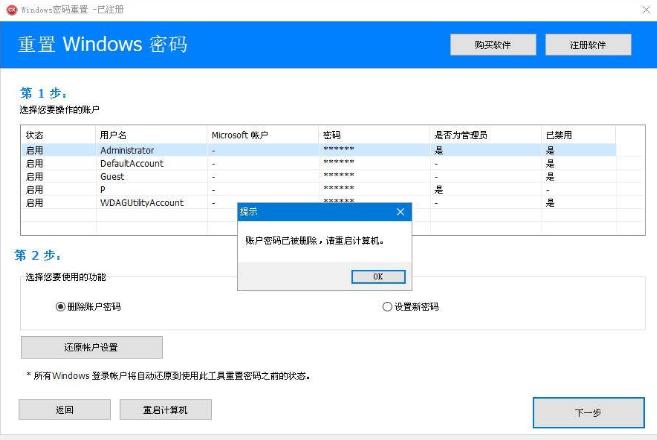Image resolution: width=657 pixels, height=440 pixels.
Task: Click OK in the 提示 dialog
Action: [x=378, y=277]
